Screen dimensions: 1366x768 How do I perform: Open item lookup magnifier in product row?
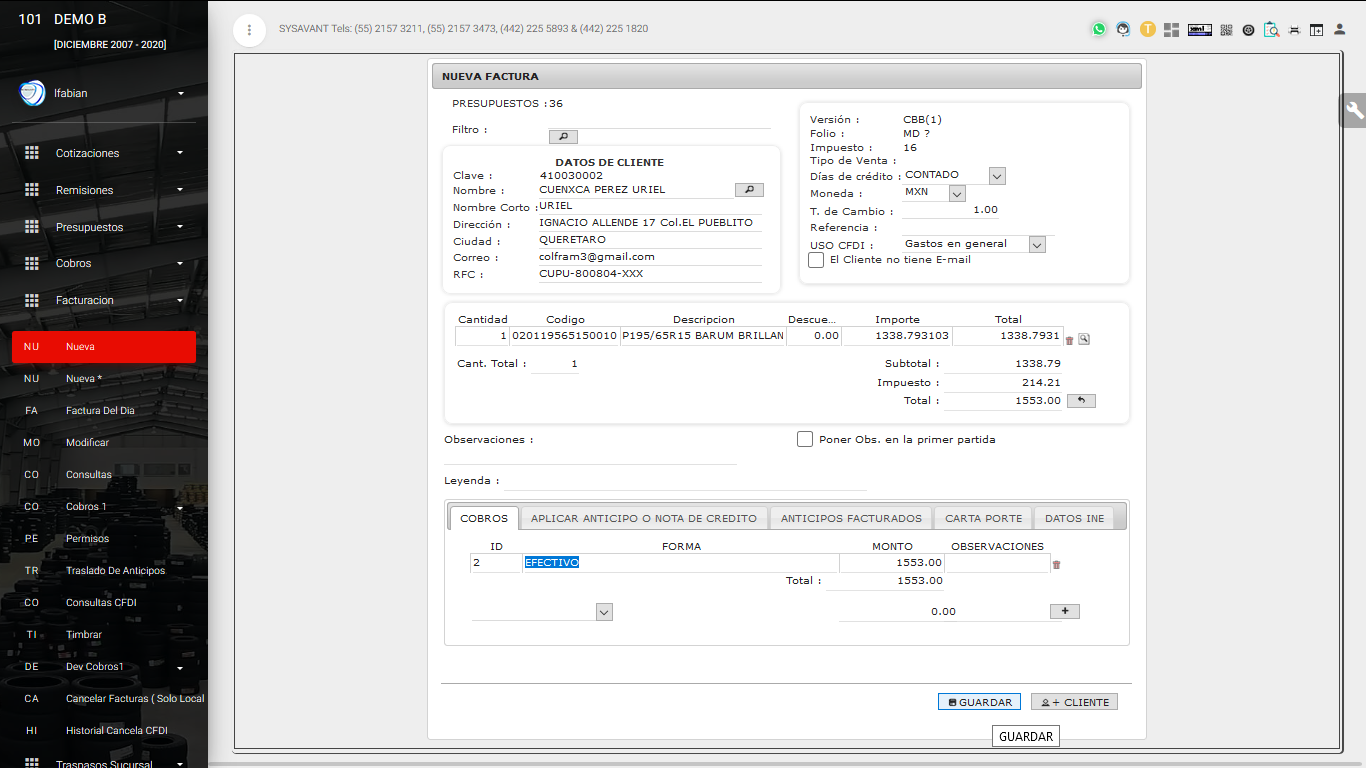1084,340
